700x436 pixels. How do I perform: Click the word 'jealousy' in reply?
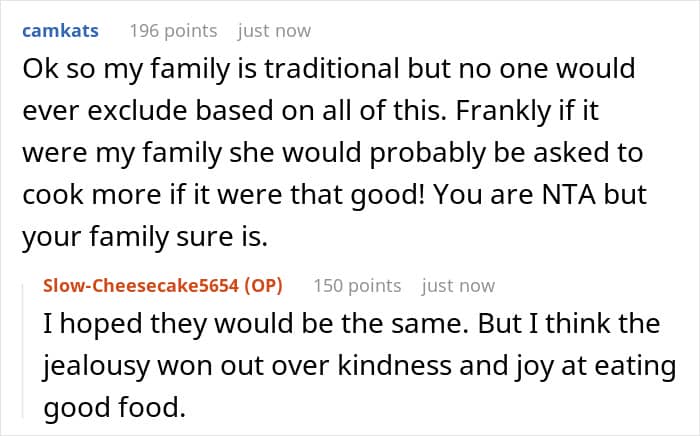click(x=96, y=366)
